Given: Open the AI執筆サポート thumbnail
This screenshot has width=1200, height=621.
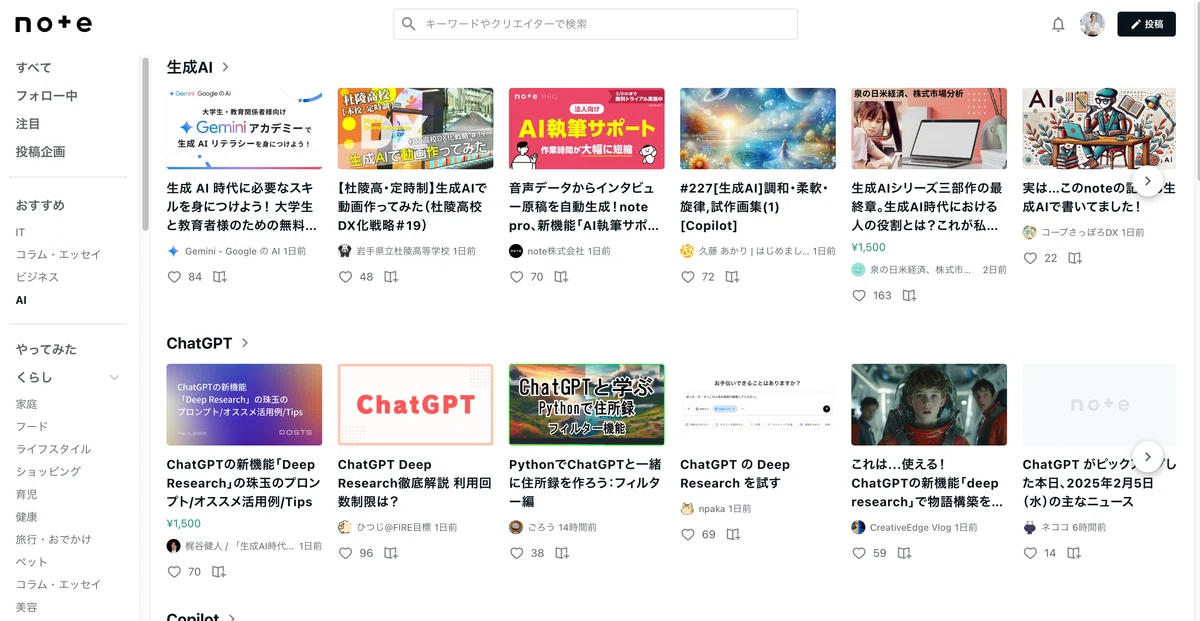Looking at the screenshot, I should pos(586,129).
